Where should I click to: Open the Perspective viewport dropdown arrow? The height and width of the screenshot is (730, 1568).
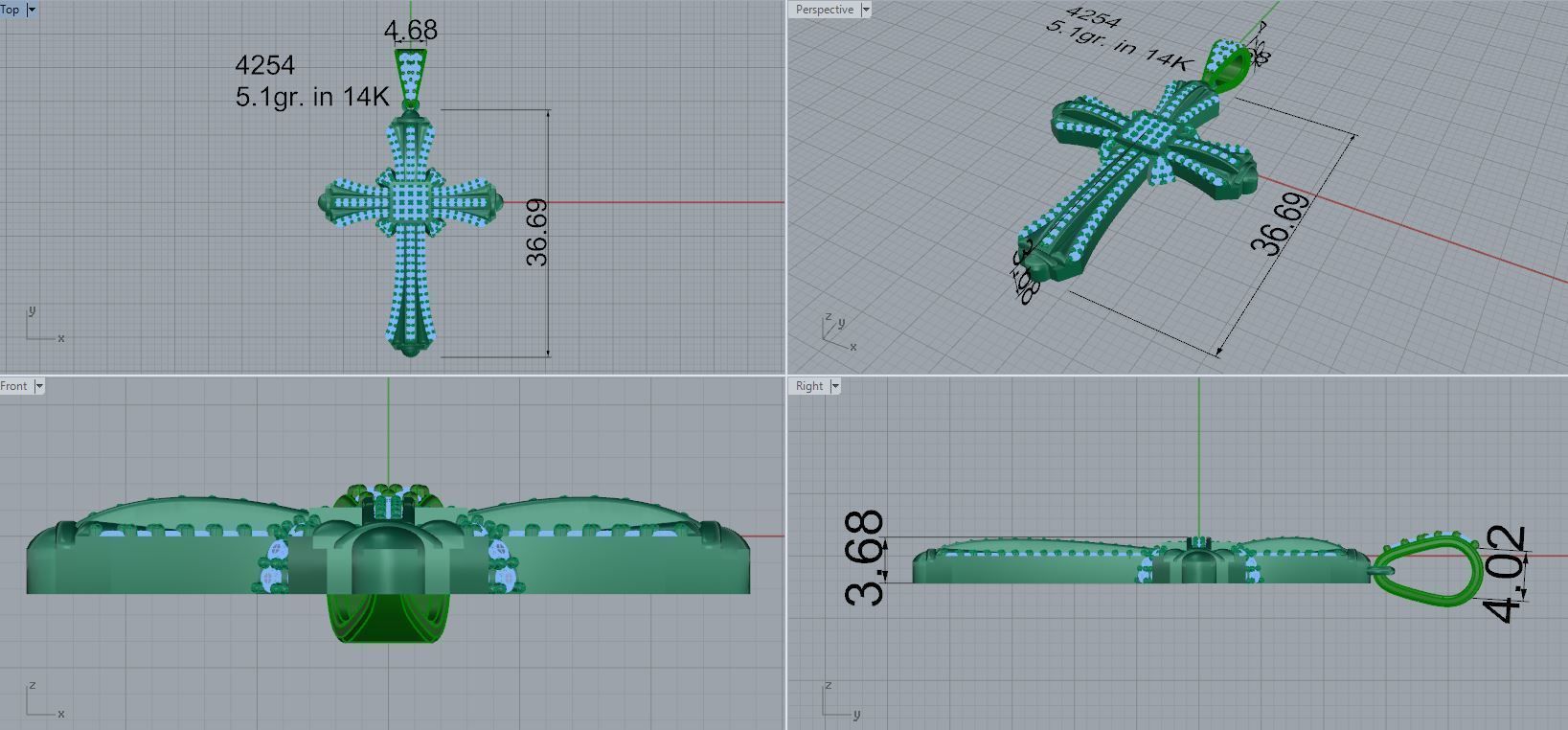(x=866, y=10)
